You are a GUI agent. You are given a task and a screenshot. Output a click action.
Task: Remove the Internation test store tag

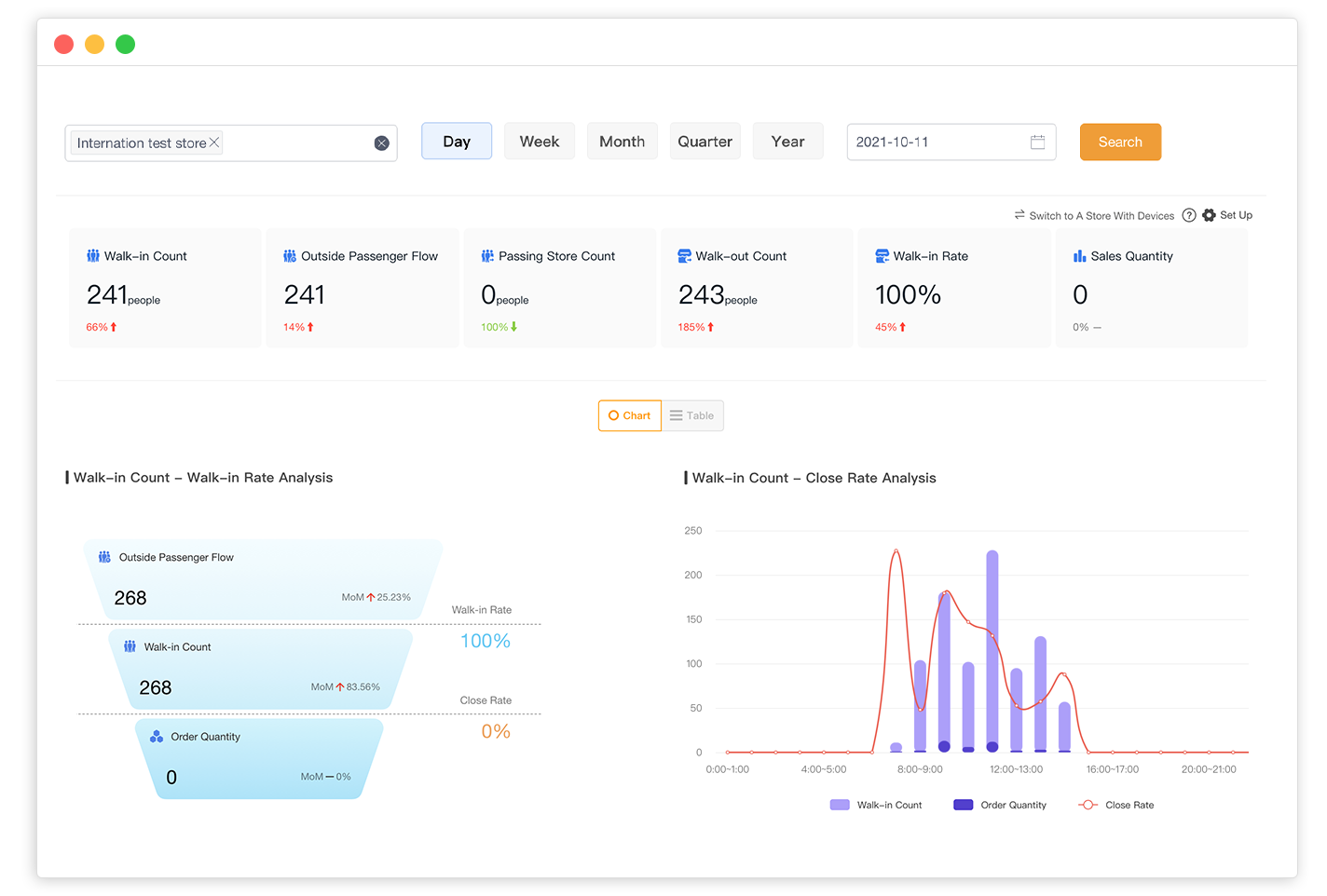pos(214,143)
